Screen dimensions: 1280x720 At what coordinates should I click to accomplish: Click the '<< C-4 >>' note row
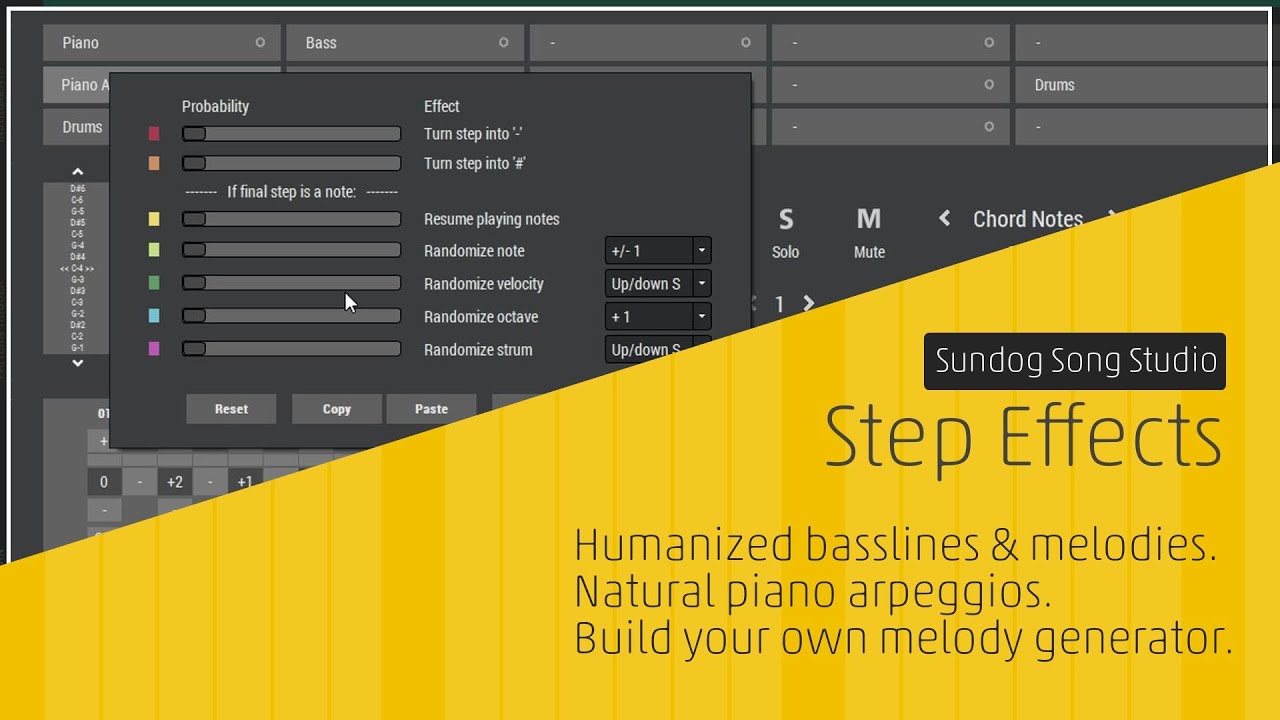[x=77, y=269]
